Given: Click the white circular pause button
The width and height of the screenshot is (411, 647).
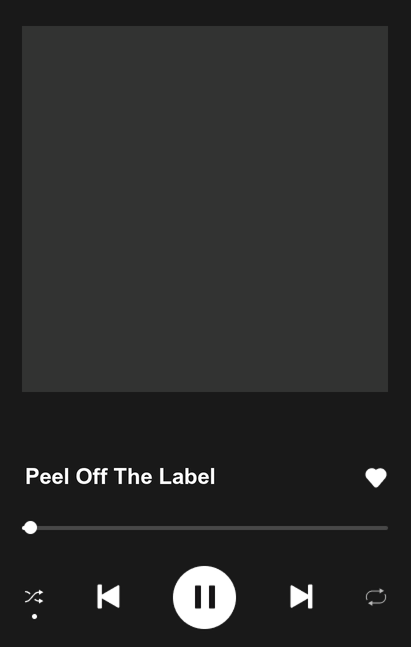Looking at the screenshot, I should 204,597.
